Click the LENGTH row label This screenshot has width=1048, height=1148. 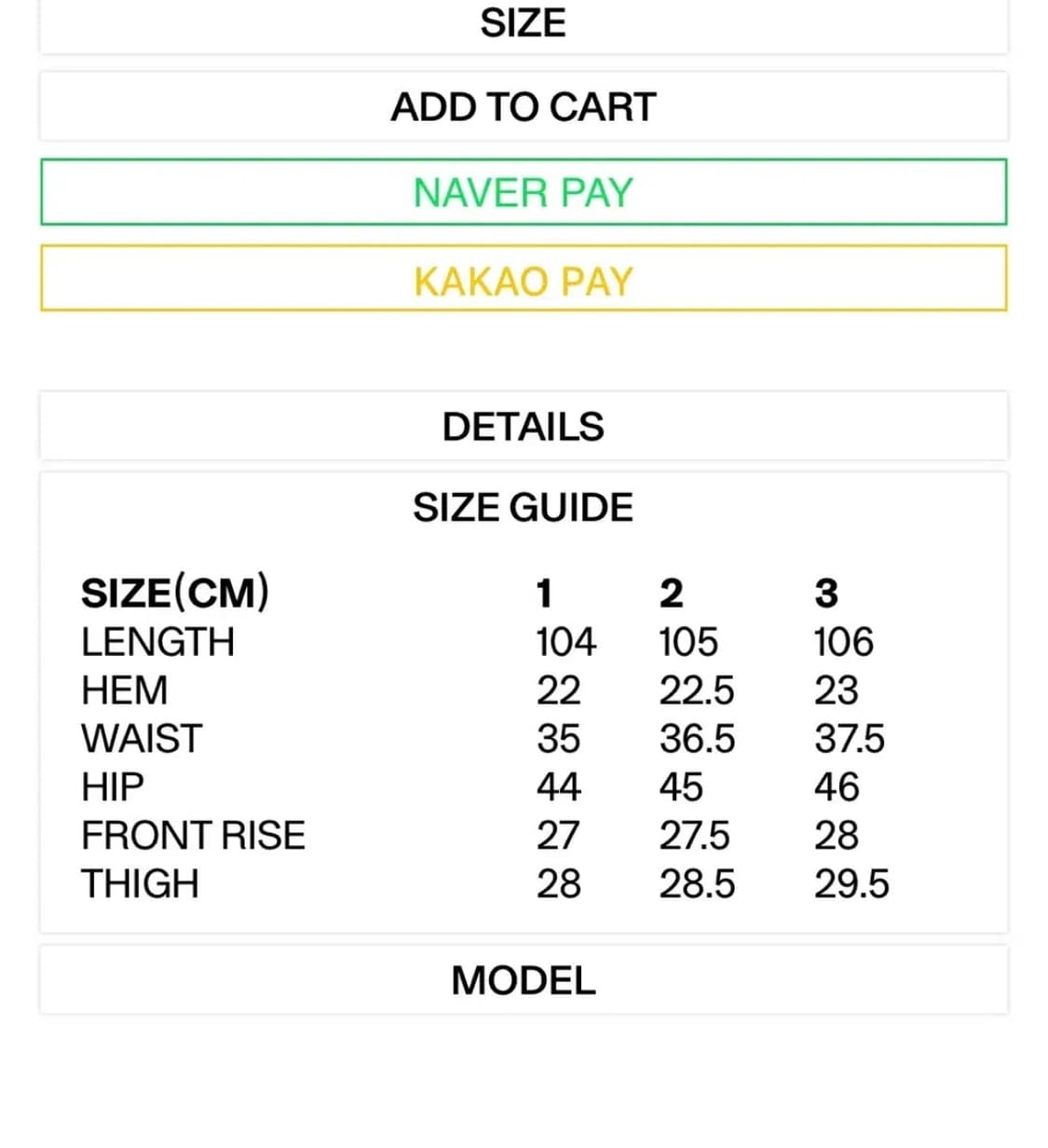tap(157, 642)
